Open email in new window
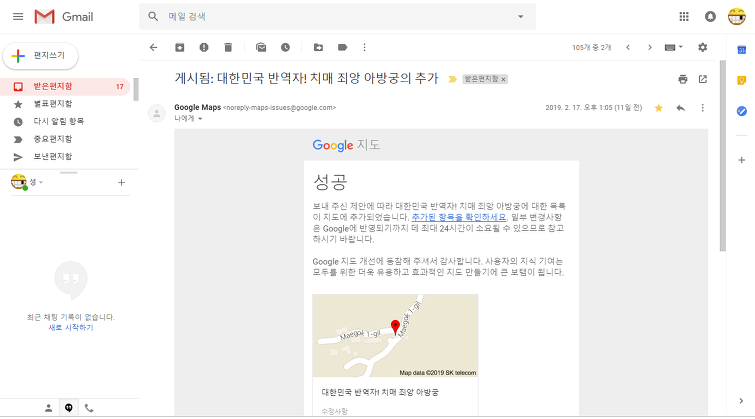 point(703,79)
